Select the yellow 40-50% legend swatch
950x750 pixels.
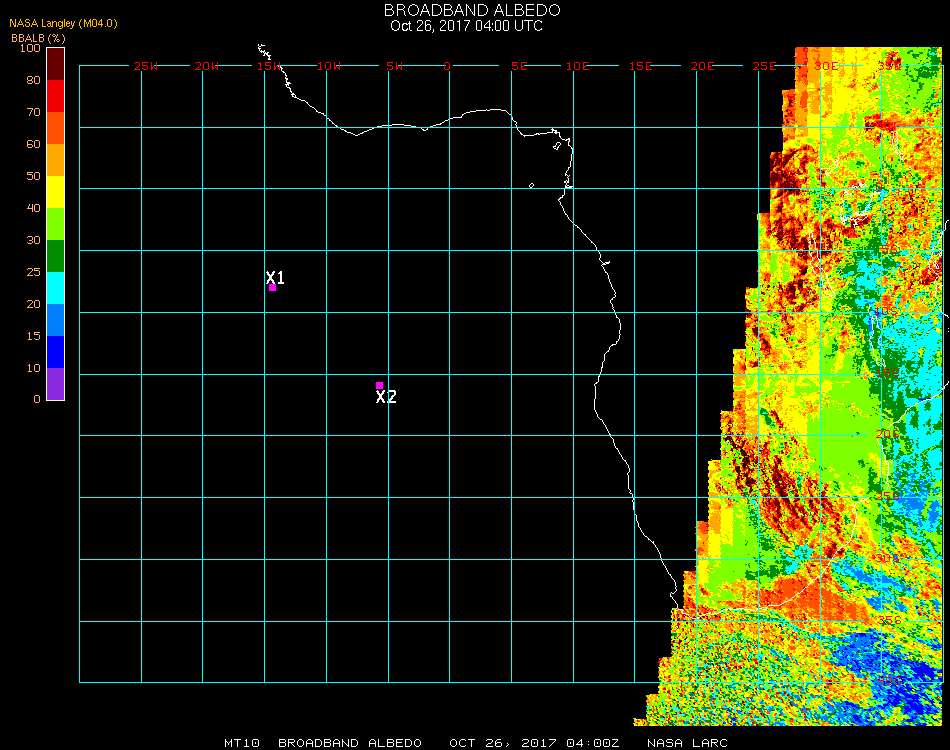tap(56, 192)
